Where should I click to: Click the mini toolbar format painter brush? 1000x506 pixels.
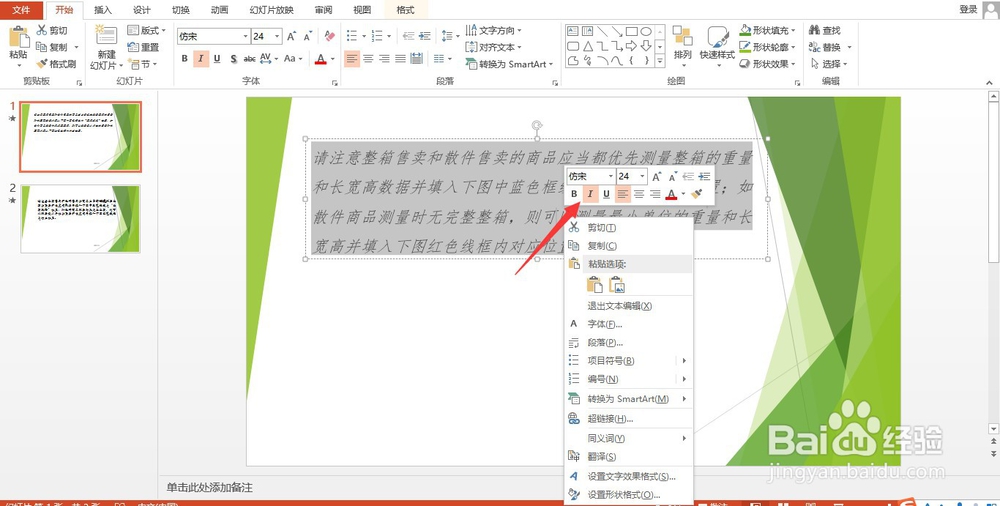pos(697,194)
